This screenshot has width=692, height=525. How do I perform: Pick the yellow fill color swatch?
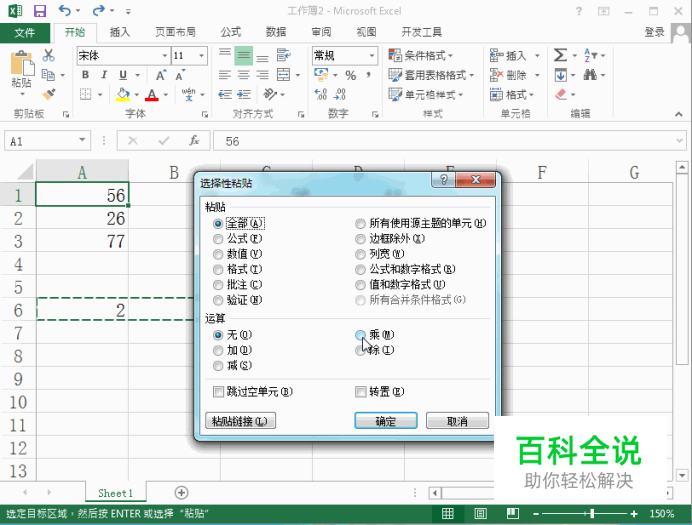[x=123, y=94]
